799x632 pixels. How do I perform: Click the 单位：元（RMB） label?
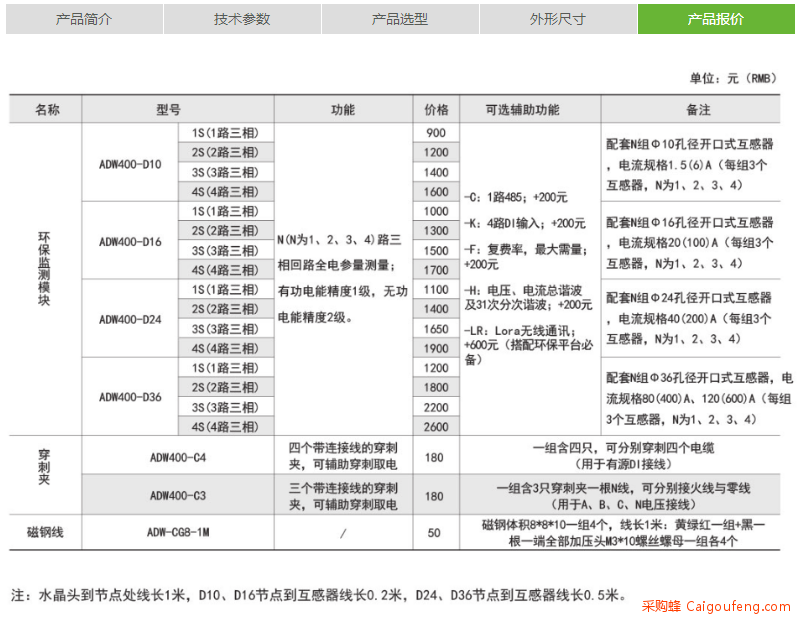pos(732,78)
